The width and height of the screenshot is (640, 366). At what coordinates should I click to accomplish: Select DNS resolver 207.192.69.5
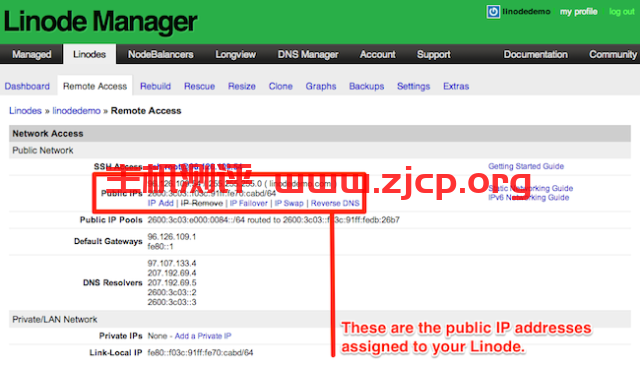[x=172, y=282]
